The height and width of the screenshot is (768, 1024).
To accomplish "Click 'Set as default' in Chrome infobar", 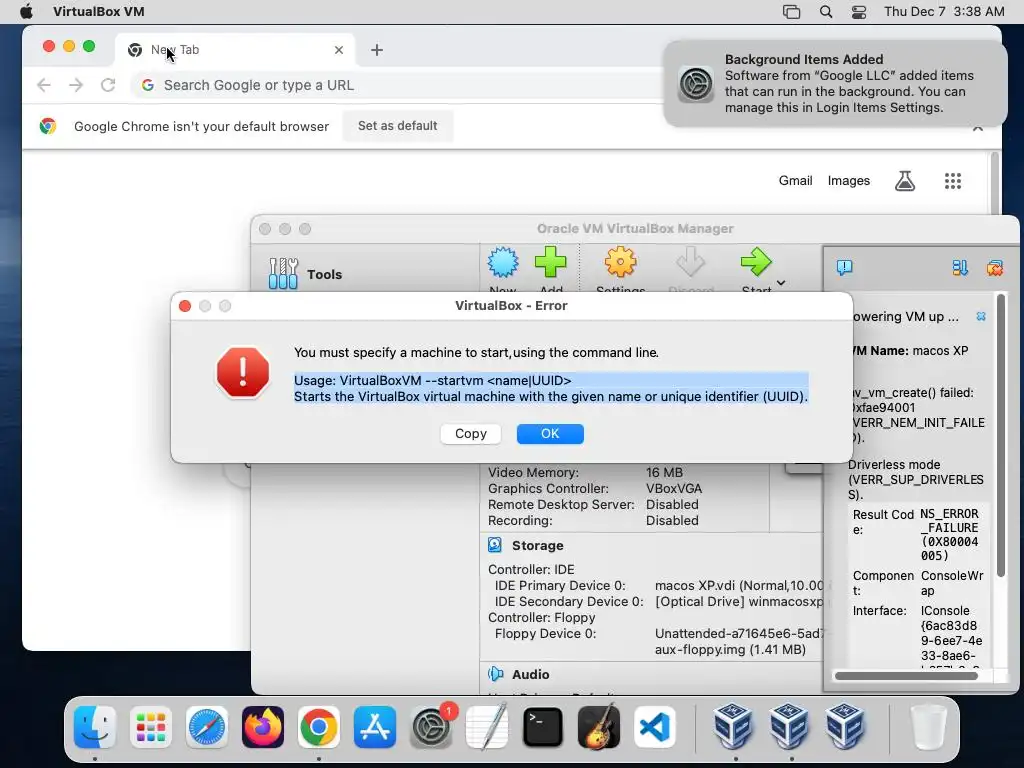I will [398, 125].
